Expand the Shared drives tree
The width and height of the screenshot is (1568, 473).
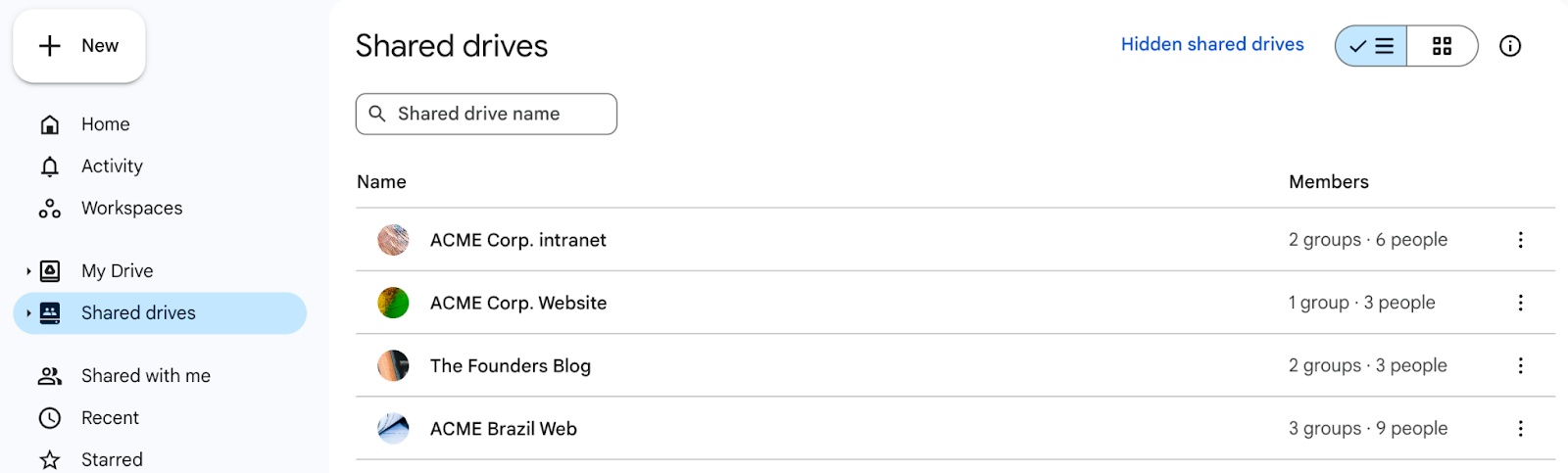[x=28, y=313]
